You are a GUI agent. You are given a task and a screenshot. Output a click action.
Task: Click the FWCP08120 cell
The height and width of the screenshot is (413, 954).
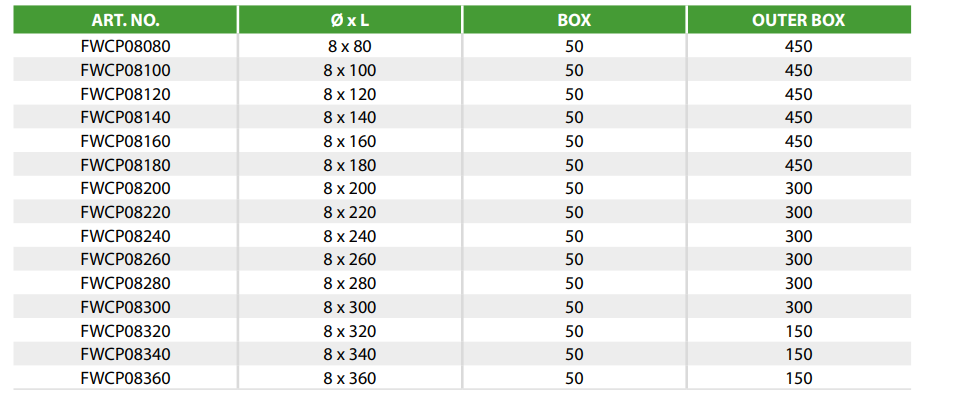(125, 94)
